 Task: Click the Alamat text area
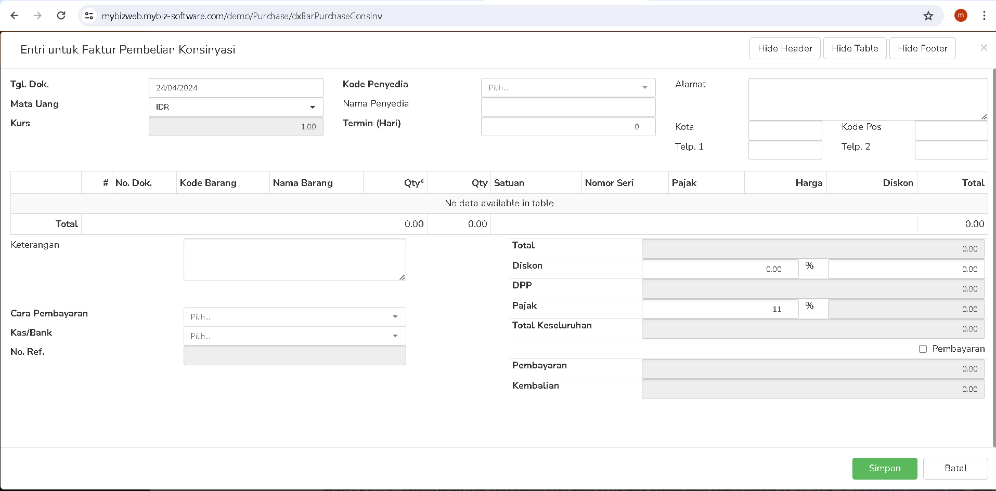[868, 99]
